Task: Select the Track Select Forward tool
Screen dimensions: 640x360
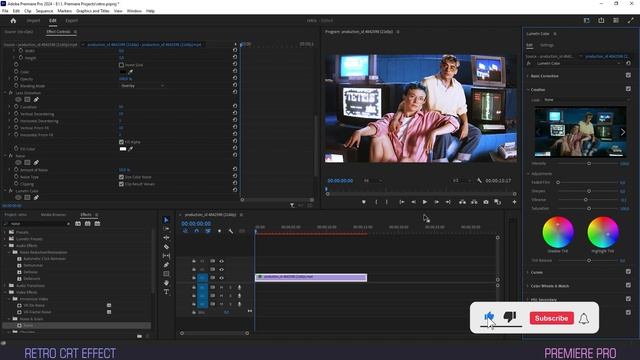Action: [166, 229]
